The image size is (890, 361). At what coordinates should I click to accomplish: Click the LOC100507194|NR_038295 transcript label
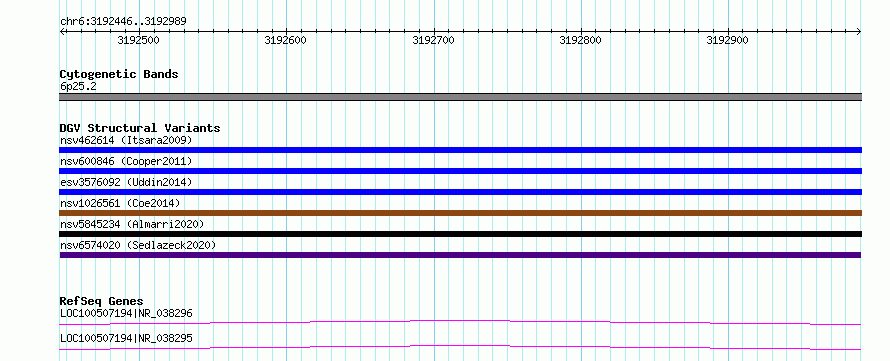pos(126,338)
